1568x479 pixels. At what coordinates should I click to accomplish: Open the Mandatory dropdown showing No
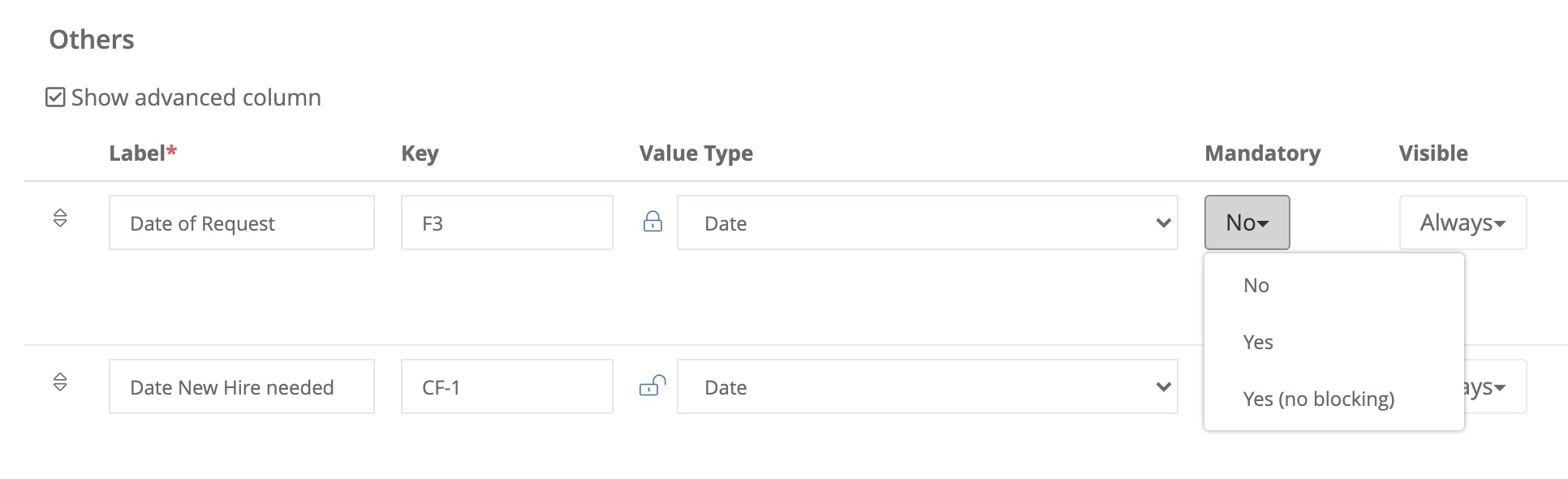coord(1247,222)
